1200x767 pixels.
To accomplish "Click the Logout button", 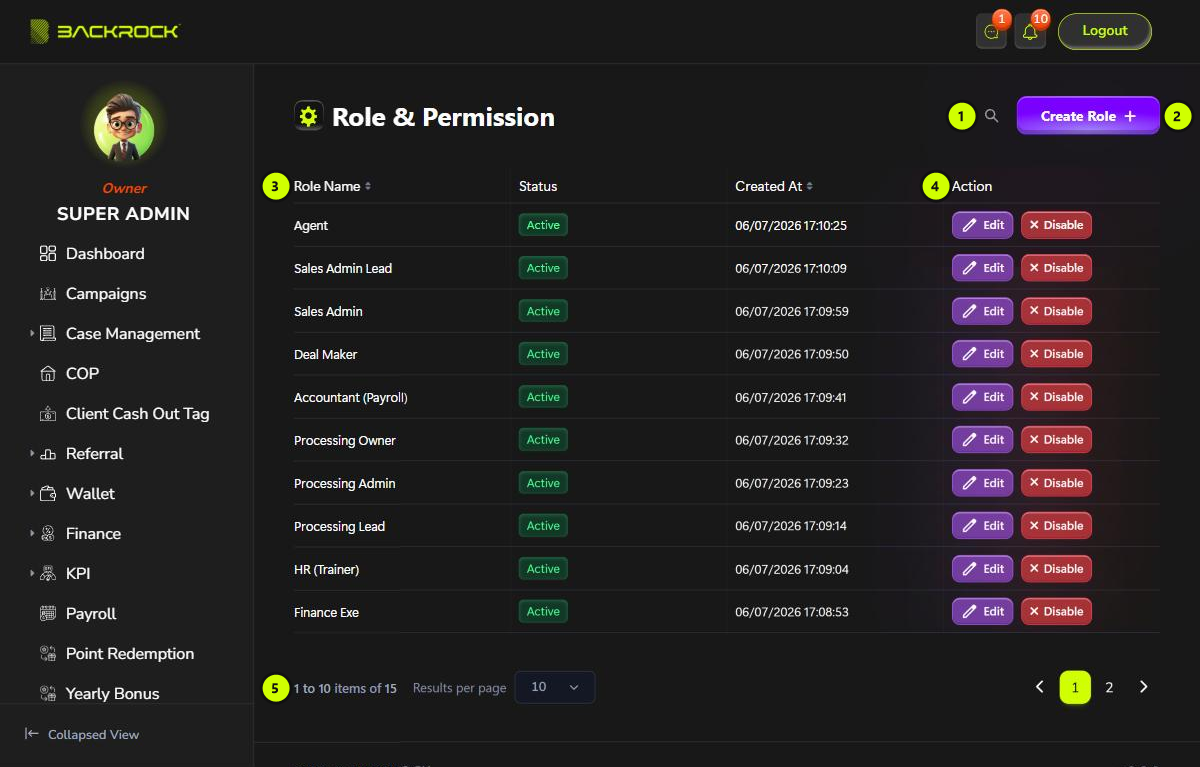I will pos(1105,31).
